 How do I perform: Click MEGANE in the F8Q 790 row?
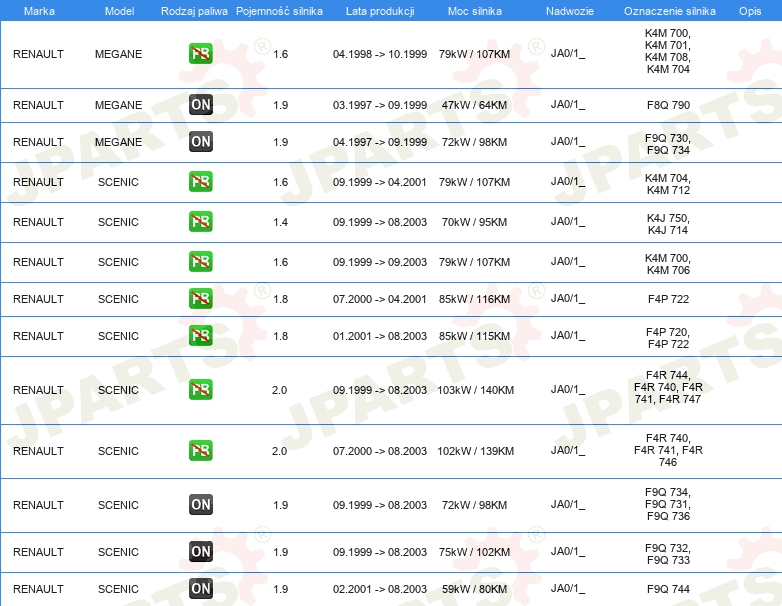[x=118, y=105]
